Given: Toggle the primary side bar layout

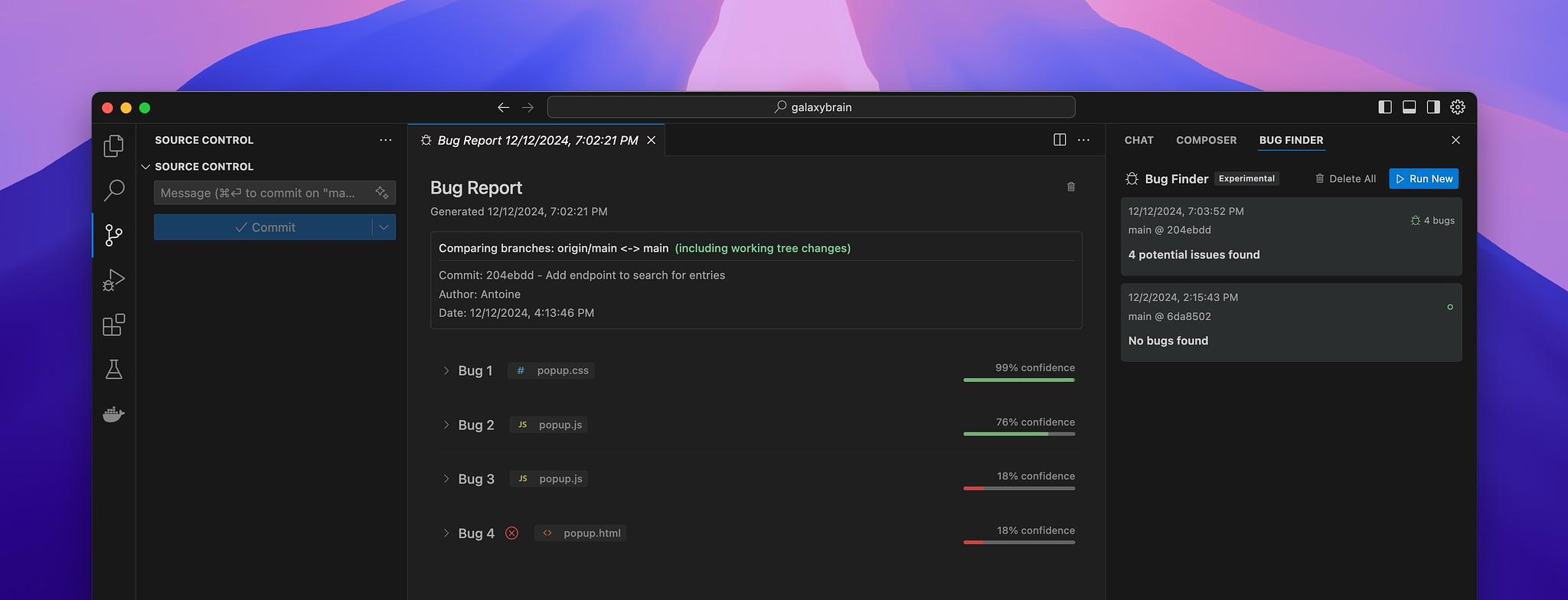Looking at the screenshot, I should (x=1384, y=107).
